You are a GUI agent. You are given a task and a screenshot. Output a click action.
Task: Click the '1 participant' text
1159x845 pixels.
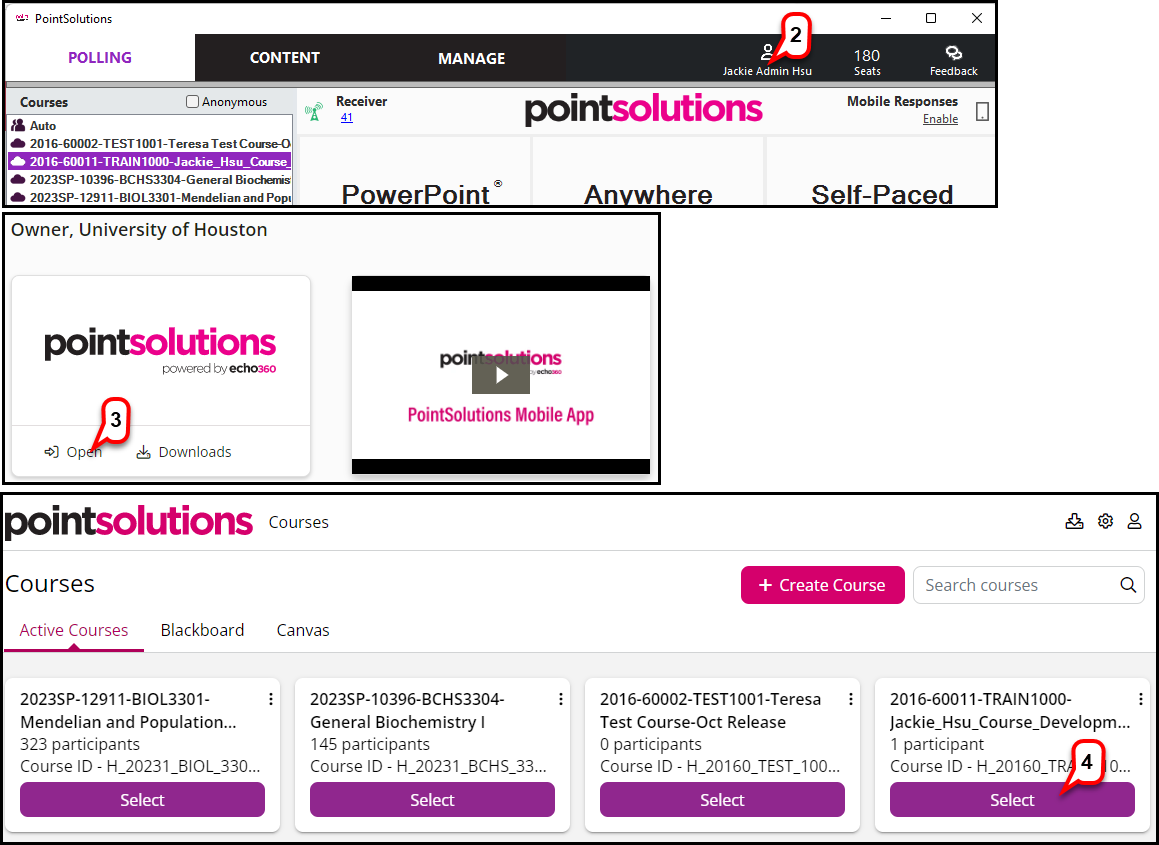click(937, 744)
